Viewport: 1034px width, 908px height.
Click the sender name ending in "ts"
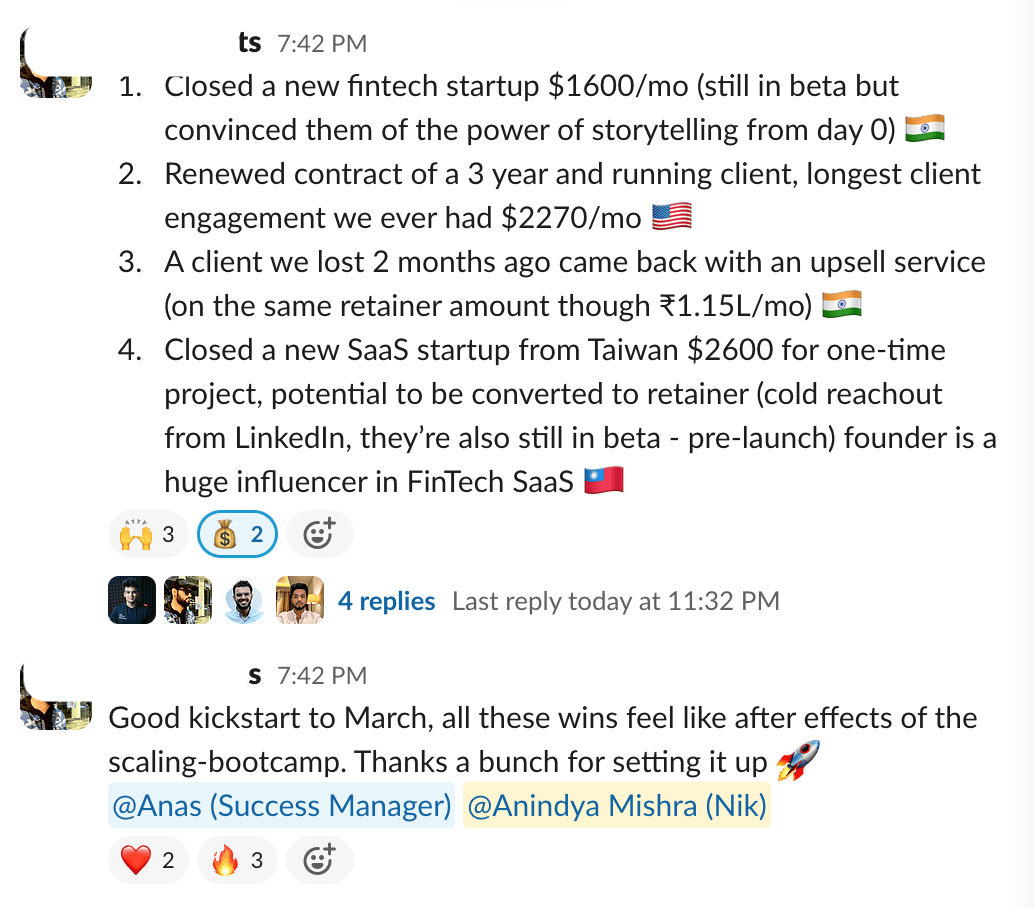[249, 43]
